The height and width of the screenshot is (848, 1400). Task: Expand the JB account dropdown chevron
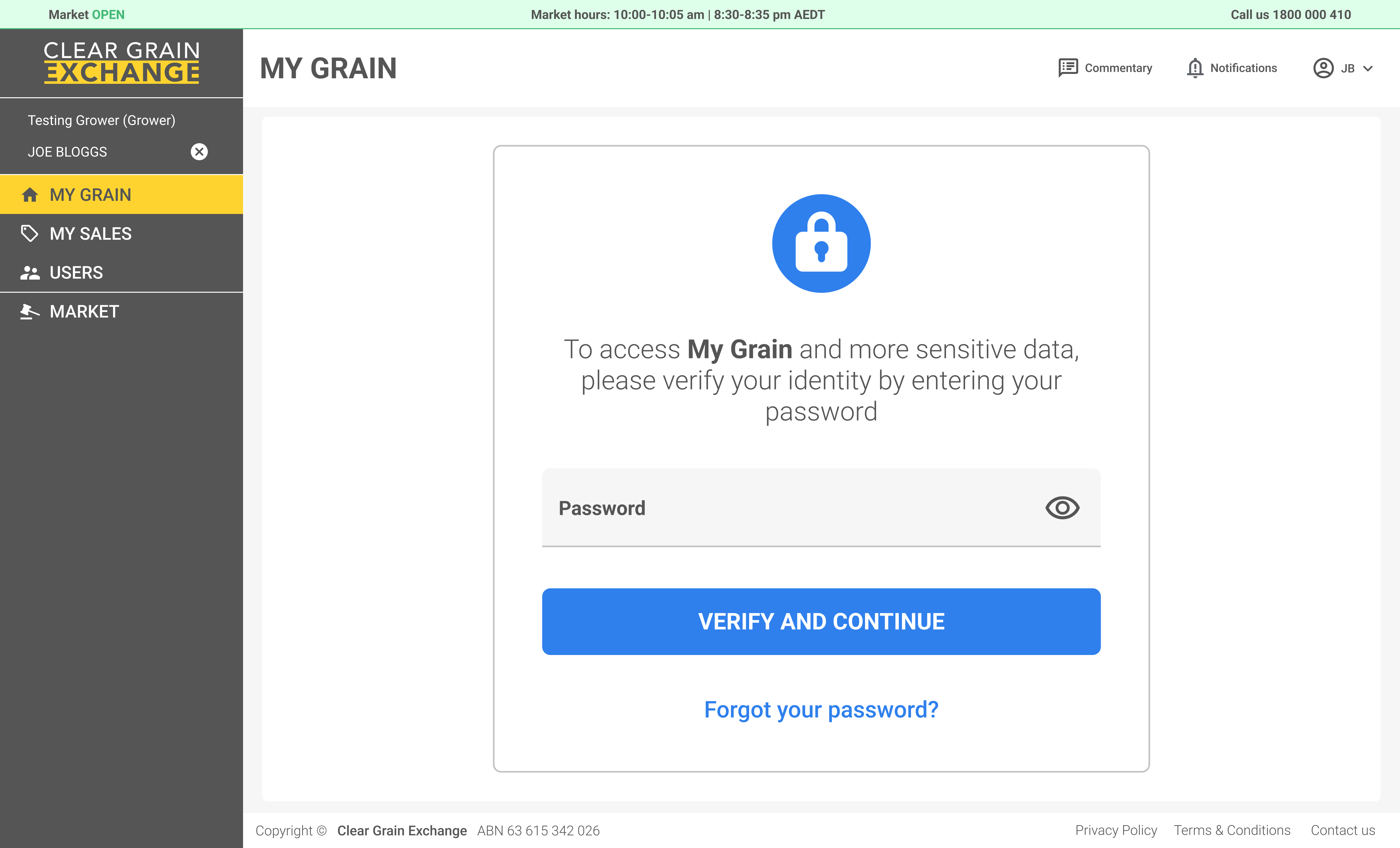(1368, 69)
